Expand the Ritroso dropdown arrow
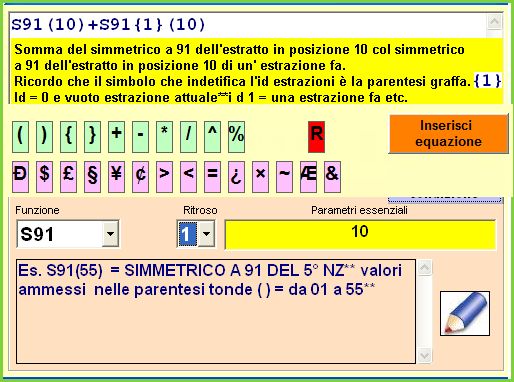 206,234
